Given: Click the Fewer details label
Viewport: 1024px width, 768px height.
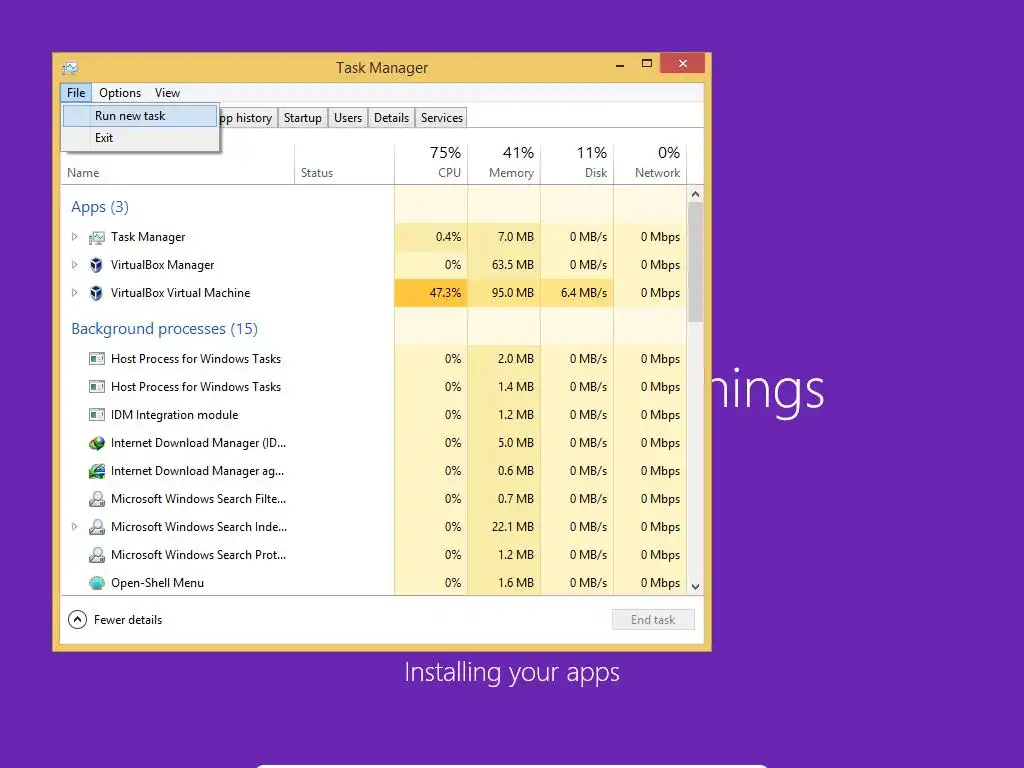Looking at the screenshot, I should 128,620.
